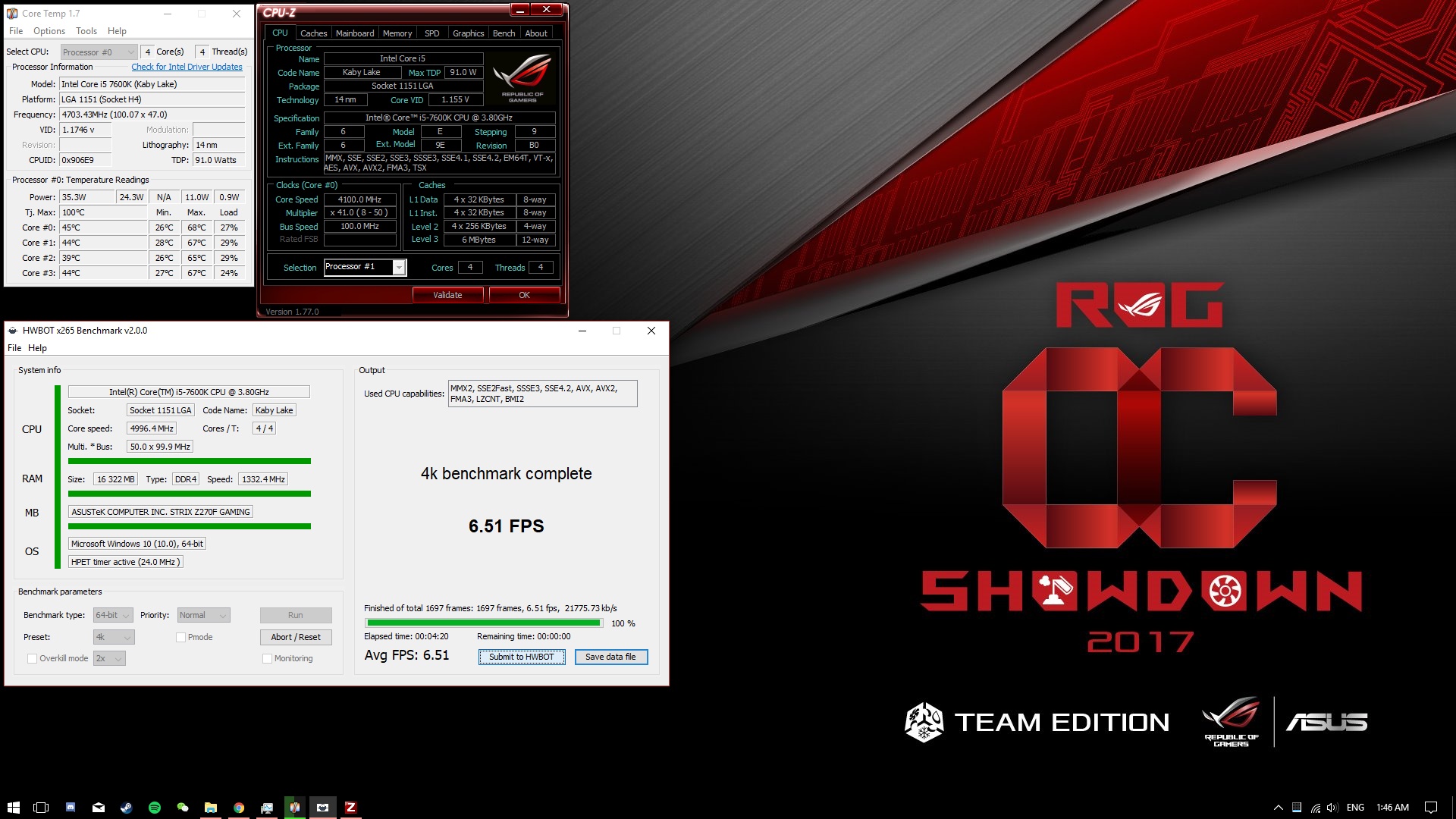Screen dimensions: 1456x819
Task: Open HWBOT Help menu
Action: [x=37, y=348]
